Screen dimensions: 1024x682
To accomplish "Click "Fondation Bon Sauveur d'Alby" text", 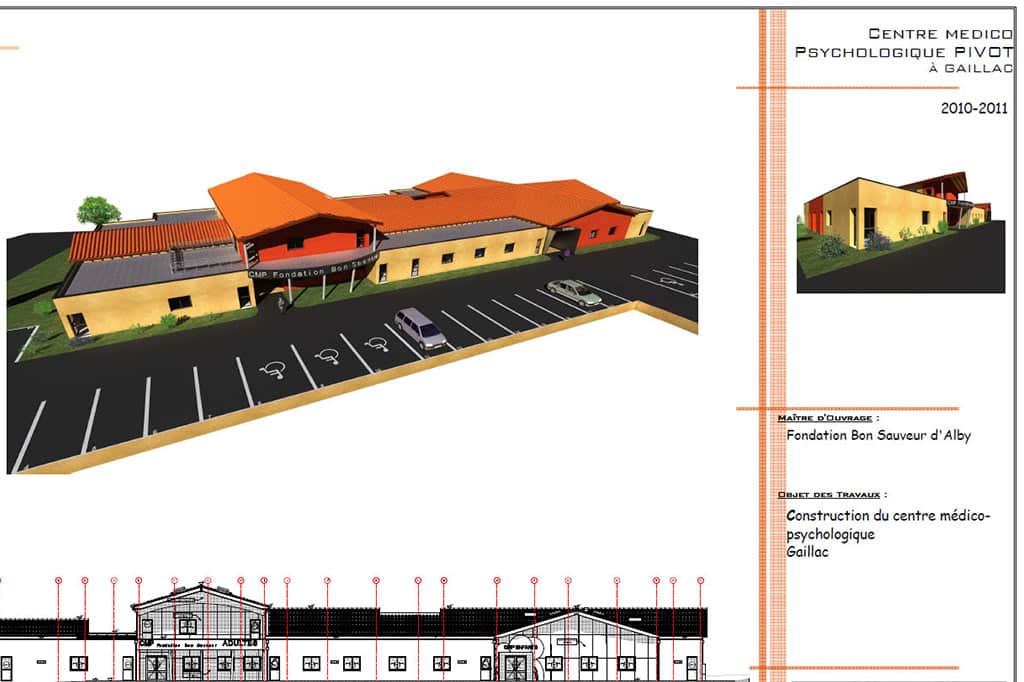I will coord(878,435).
